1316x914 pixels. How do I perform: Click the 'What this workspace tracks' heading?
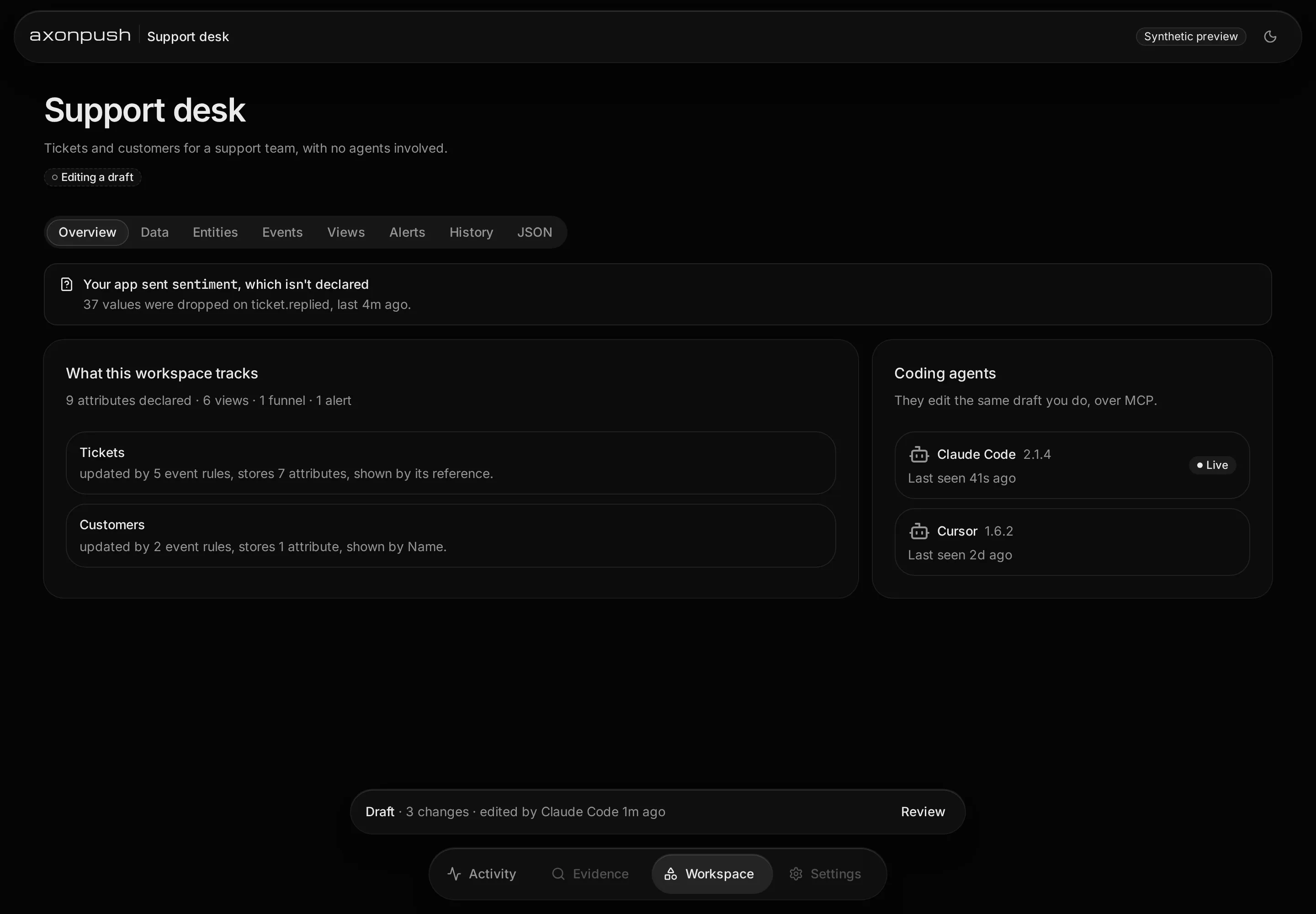162,373
